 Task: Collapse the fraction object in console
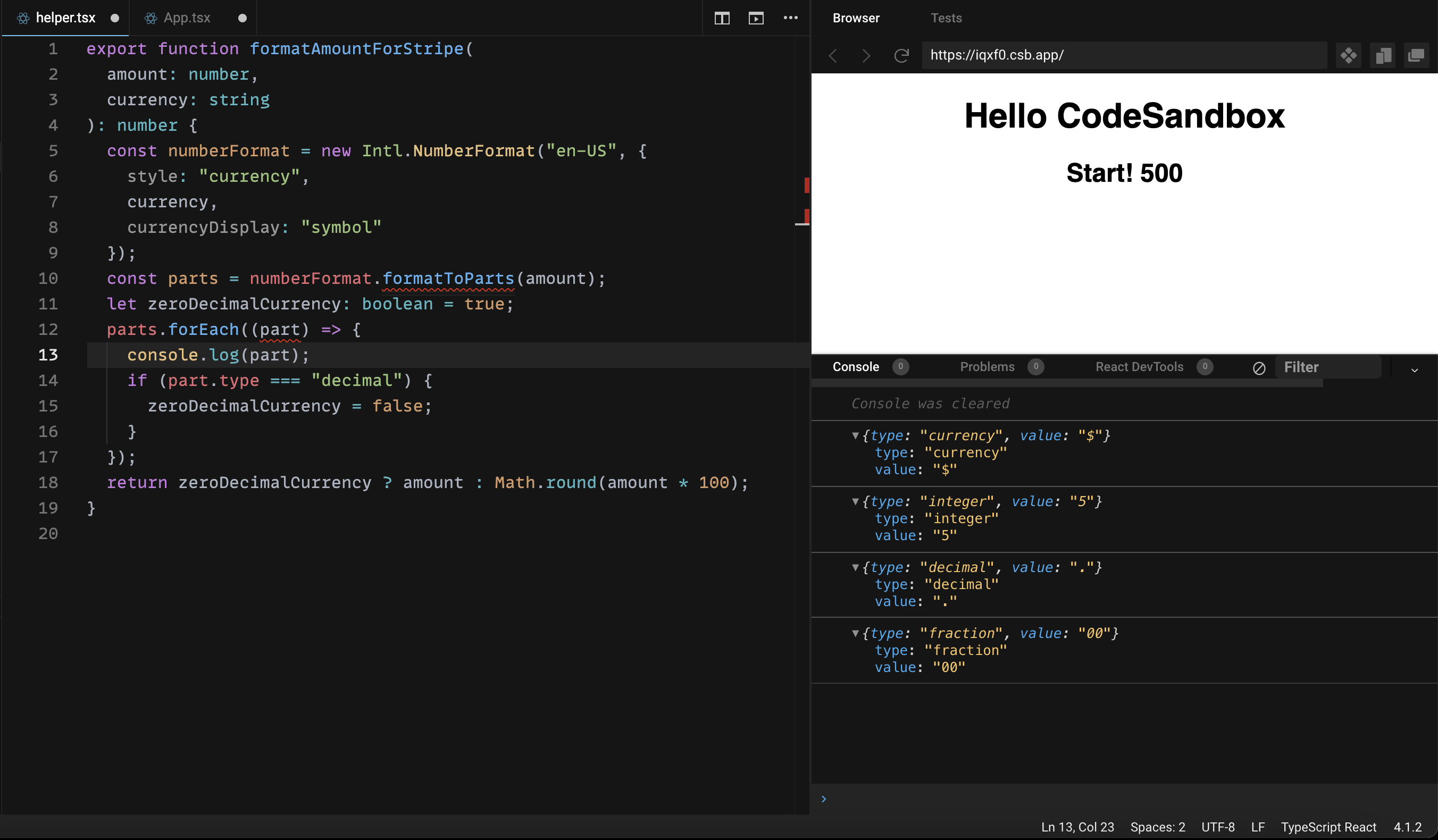tap(855, 633)
